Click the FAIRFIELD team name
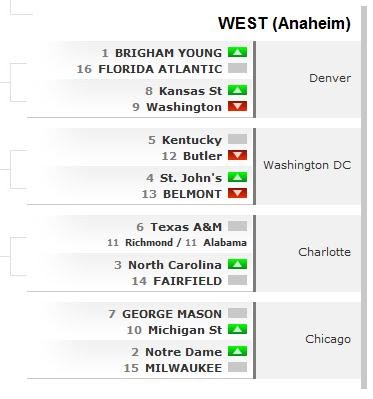The image size is (373, 399). coord(187,281)
